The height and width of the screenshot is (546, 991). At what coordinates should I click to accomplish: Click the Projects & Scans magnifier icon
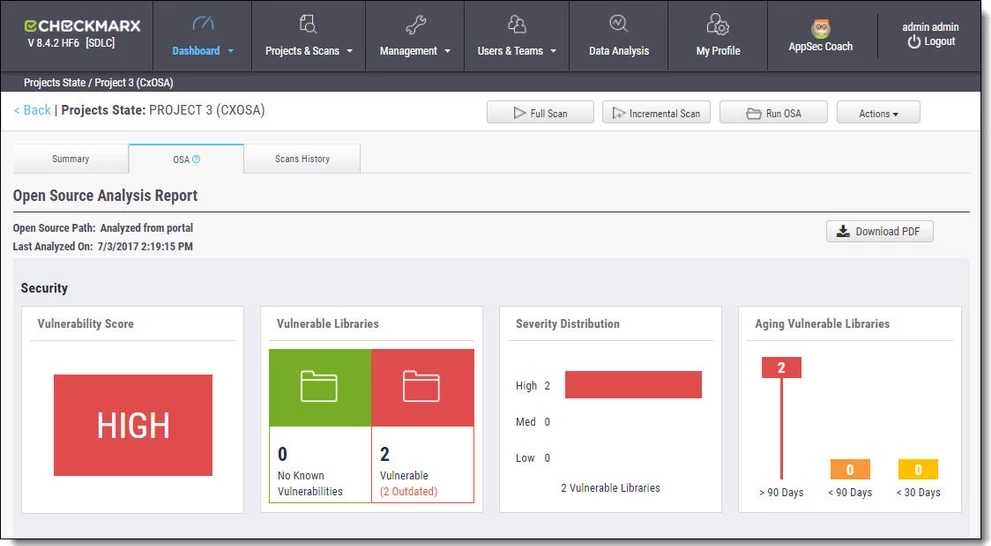tap(308, 24)
